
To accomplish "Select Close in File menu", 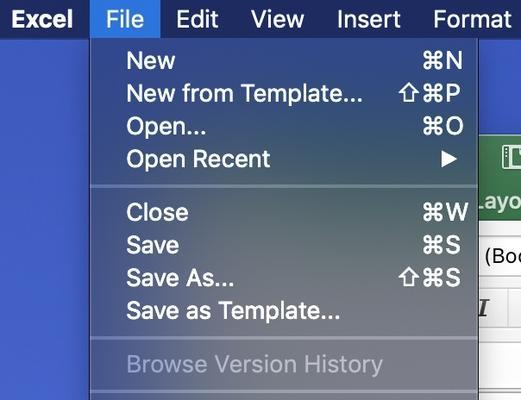I will pyautogui.click(x=284, y=212).
